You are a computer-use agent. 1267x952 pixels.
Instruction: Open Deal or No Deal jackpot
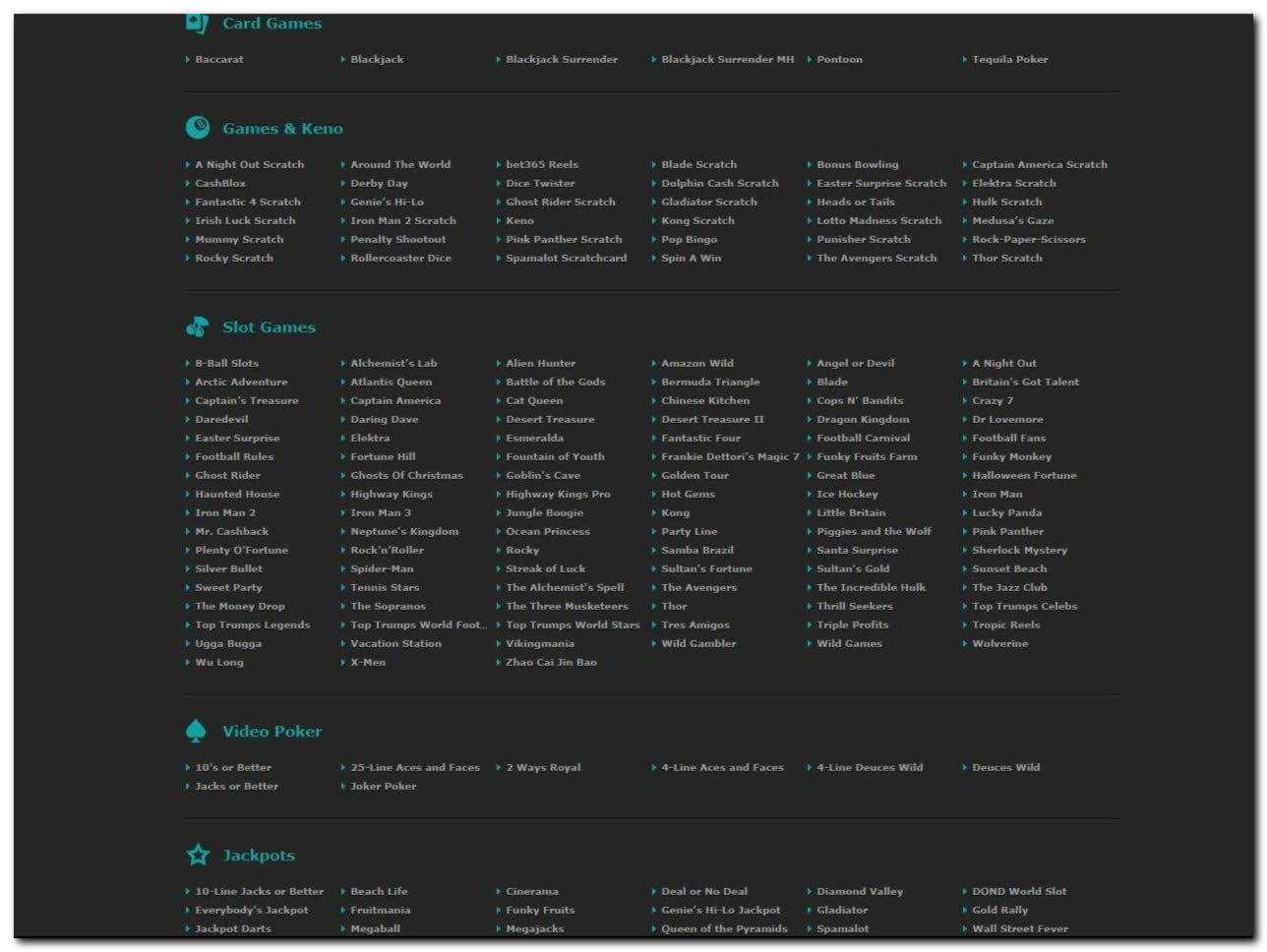[705, 892]
